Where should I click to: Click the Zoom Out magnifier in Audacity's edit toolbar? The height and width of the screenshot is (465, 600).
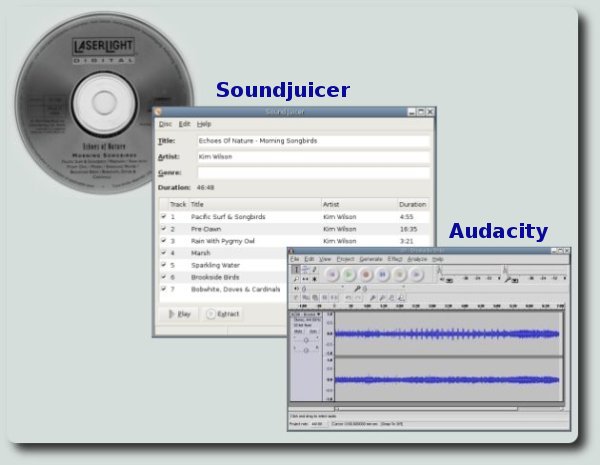click(x=382, y=298)
